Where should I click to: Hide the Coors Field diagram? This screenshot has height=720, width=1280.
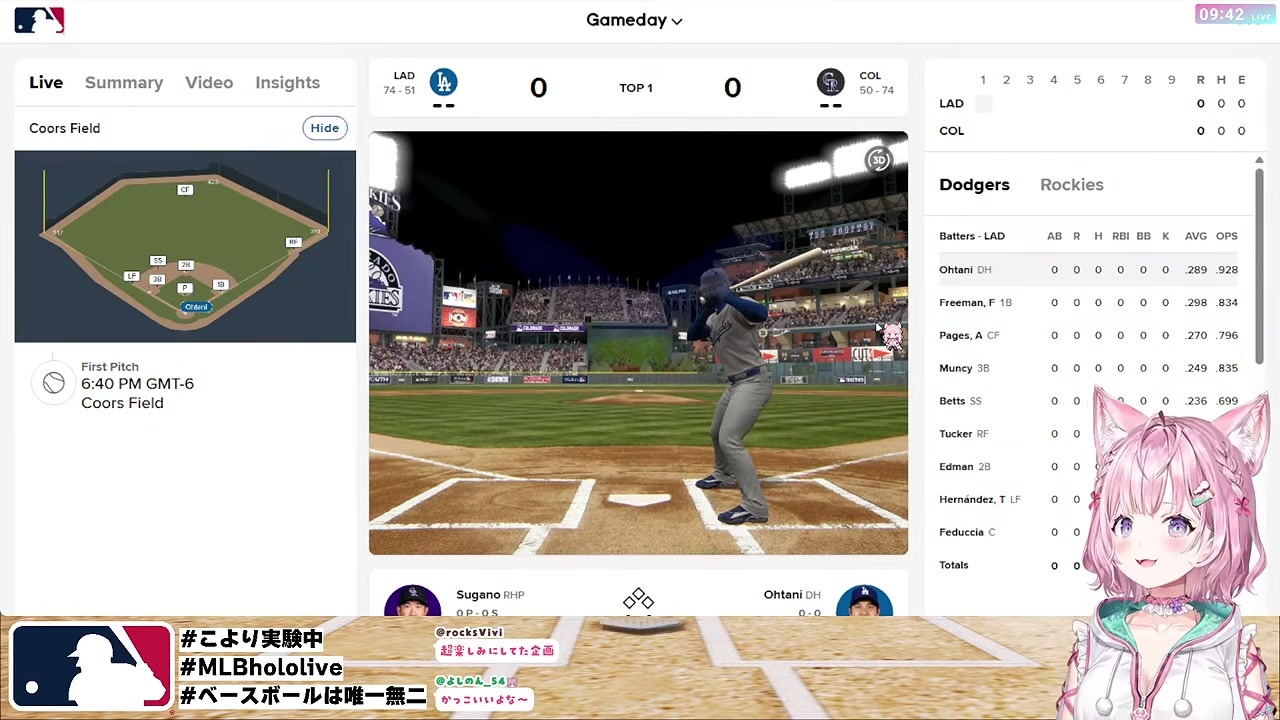324,128
